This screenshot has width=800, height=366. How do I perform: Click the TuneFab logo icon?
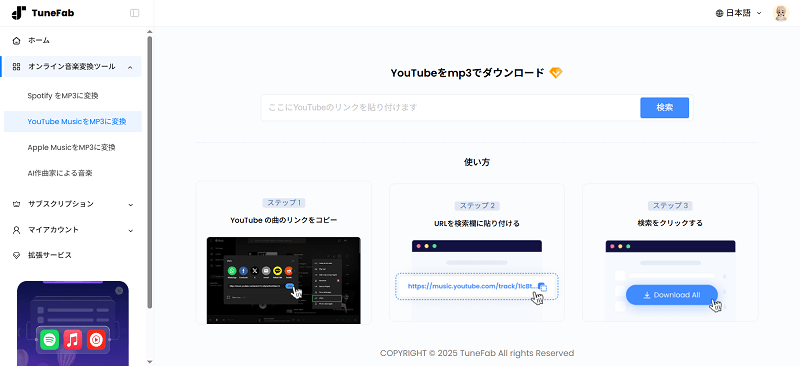(19, 13)
